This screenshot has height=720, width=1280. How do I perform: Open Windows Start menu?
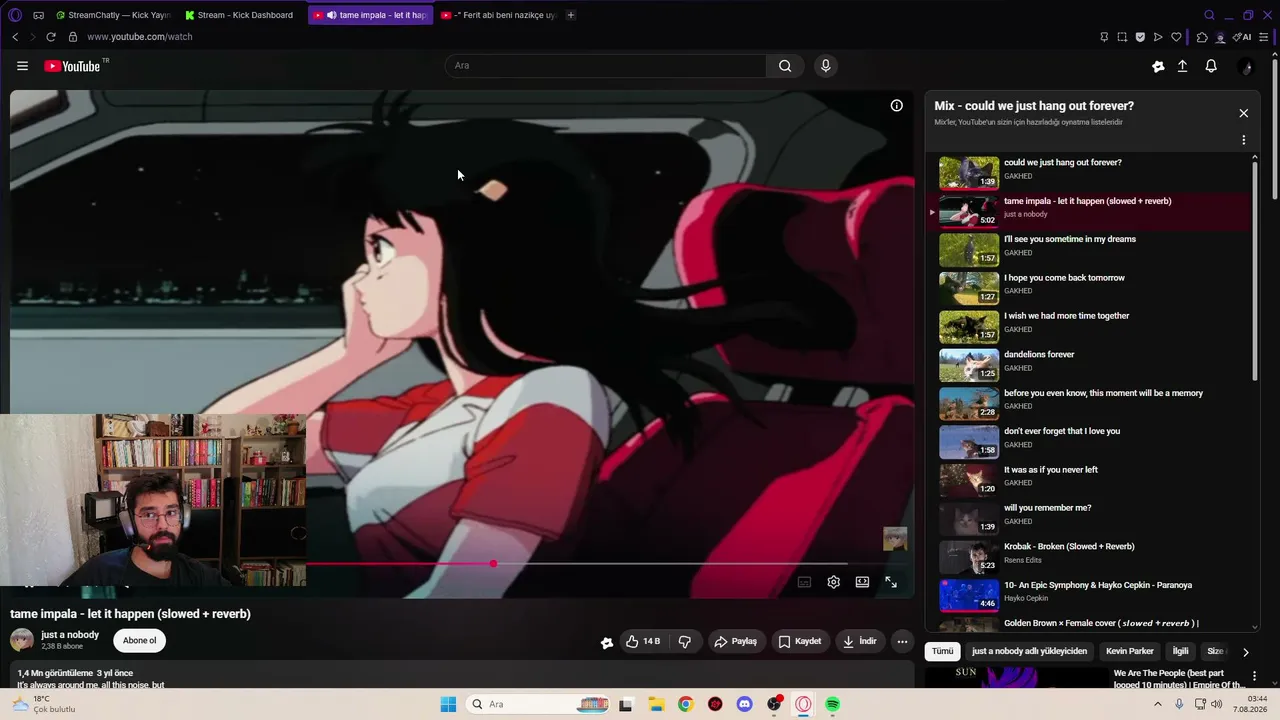[448, 704]
